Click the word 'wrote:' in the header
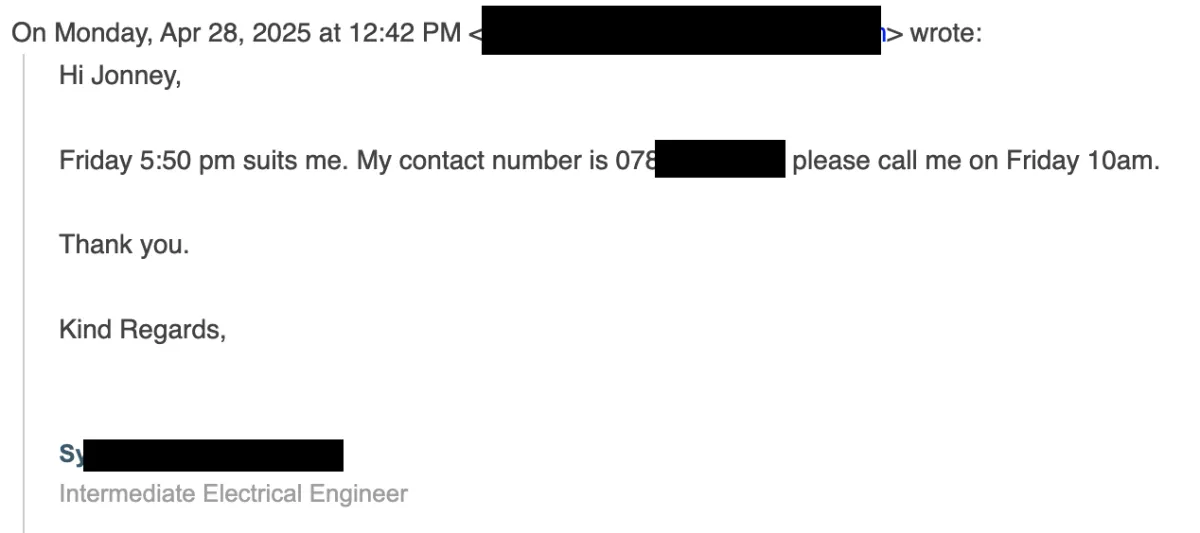This screenshot has width=1200, height=533. pyautogui.click(x=946, y=33)
